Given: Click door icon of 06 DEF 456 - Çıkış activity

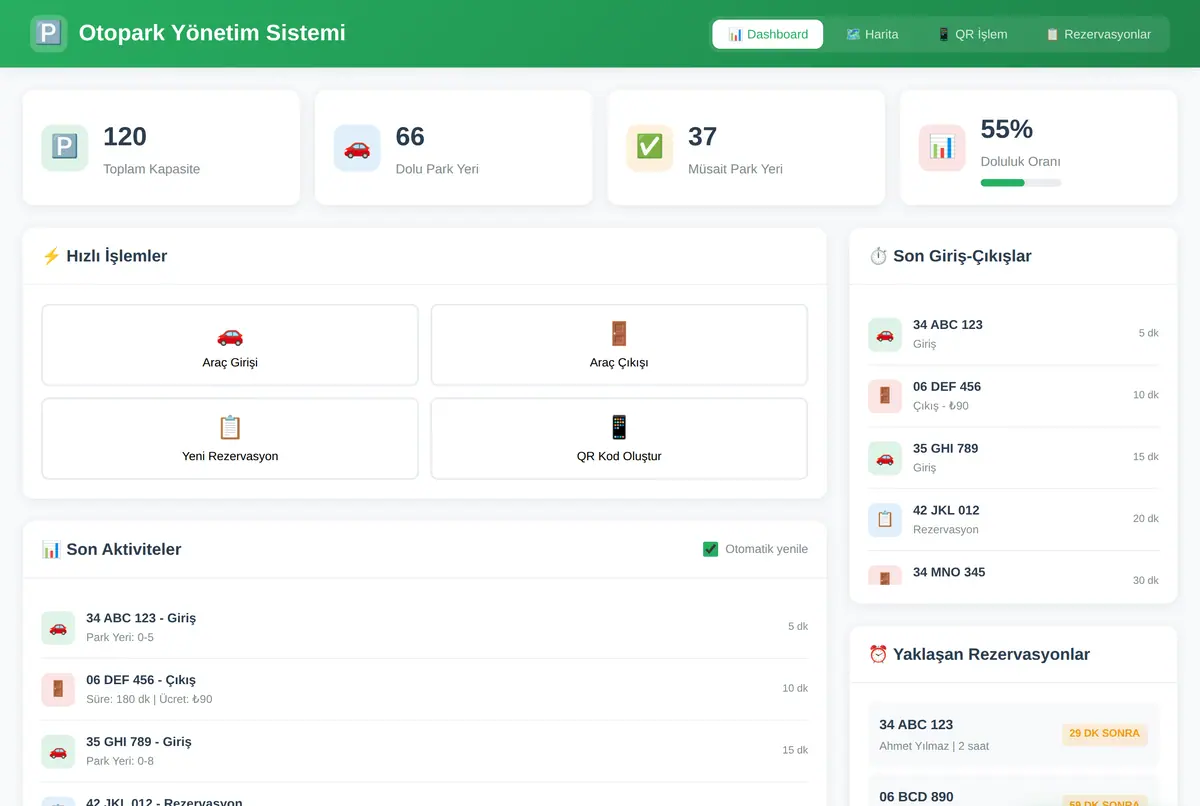Looking at the screenshot, I should (x=58, y=689).
